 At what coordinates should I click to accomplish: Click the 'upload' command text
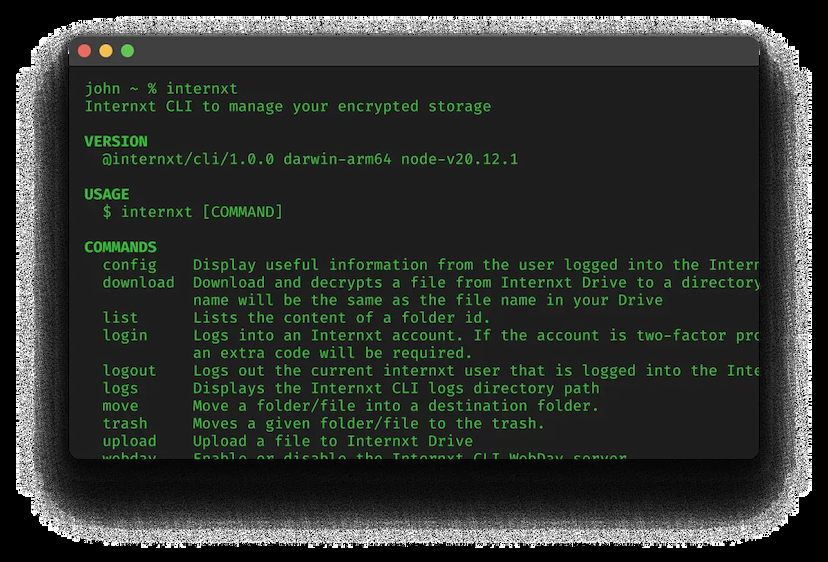129,441
